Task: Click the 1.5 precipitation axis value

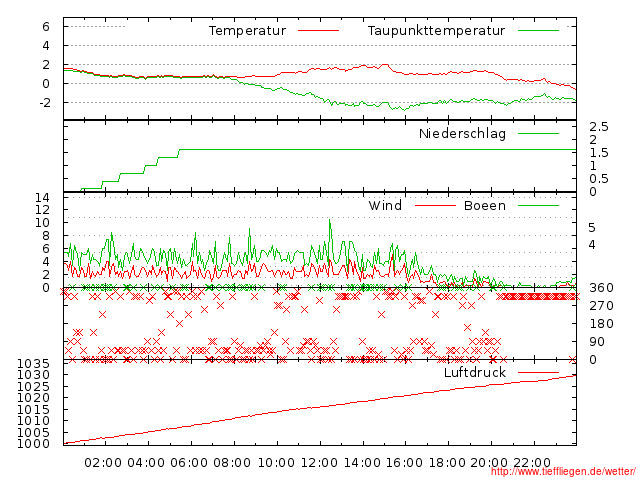Action: 599,153
